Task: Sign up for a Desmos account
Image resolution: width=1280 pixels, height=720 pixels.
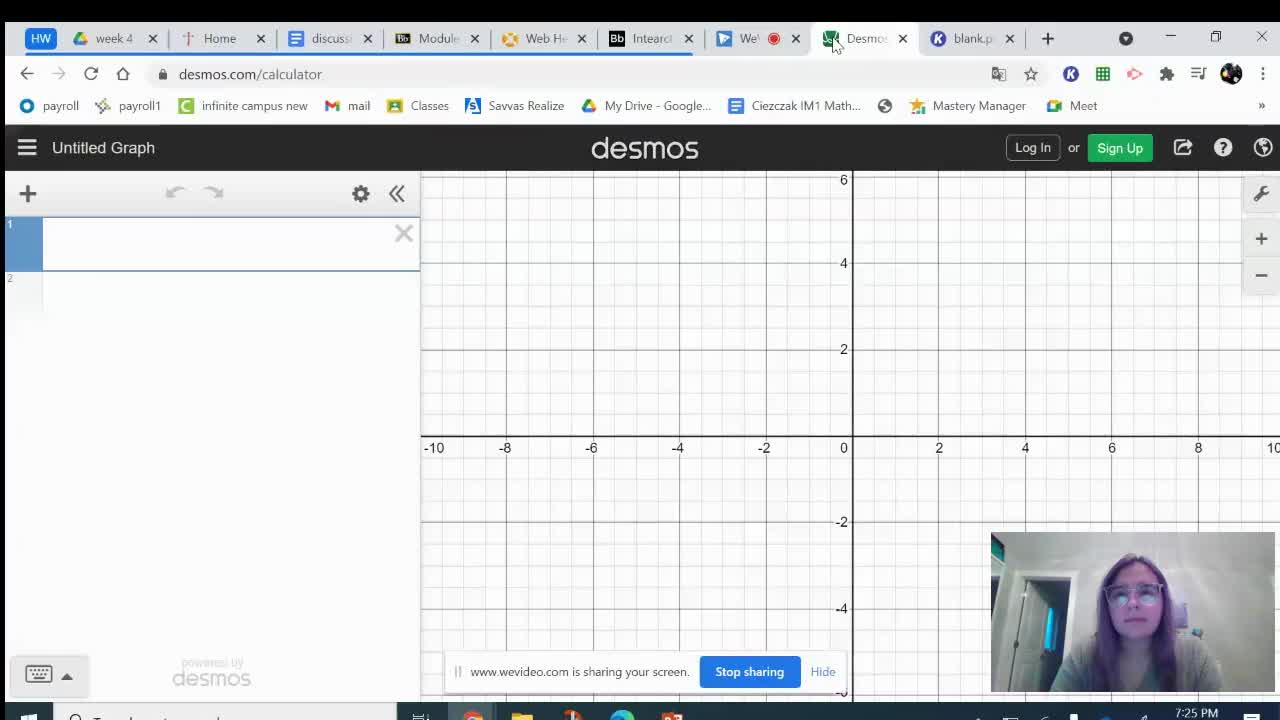Action: 1120,148
